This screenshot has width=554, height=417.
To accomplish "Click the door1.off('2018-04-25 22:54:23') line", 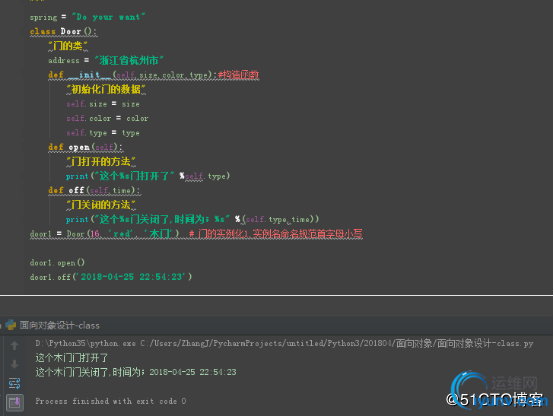I will coord(111,277).
